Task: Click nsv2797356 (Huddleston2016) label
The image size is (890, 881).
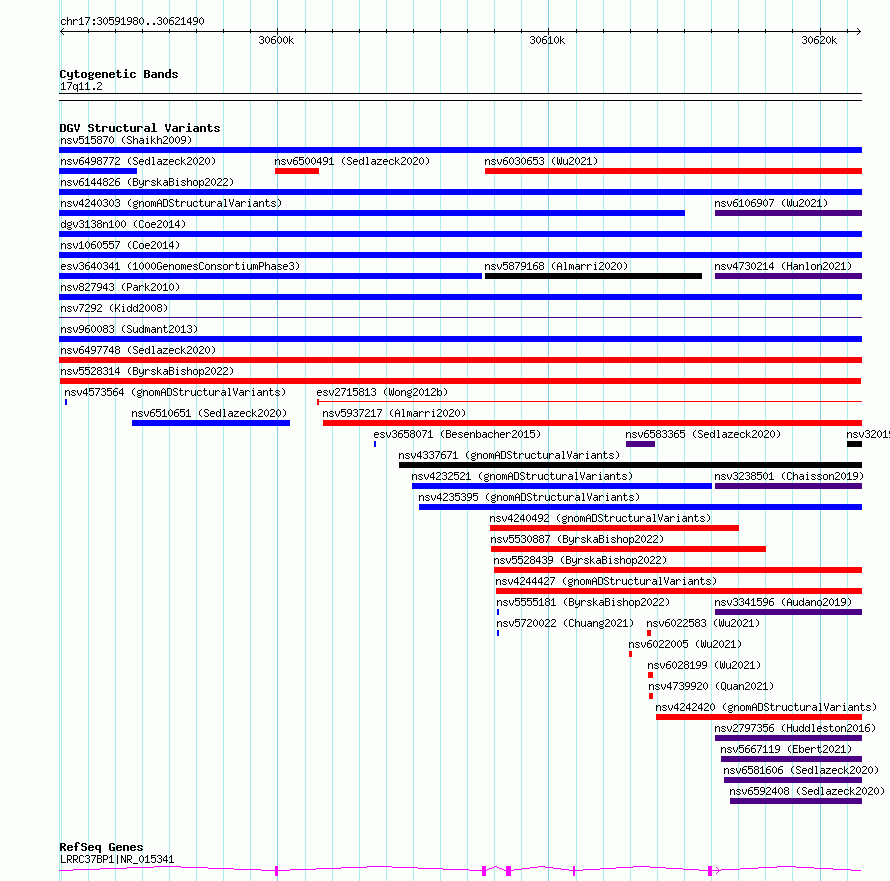Action: (x=795, y=728)
